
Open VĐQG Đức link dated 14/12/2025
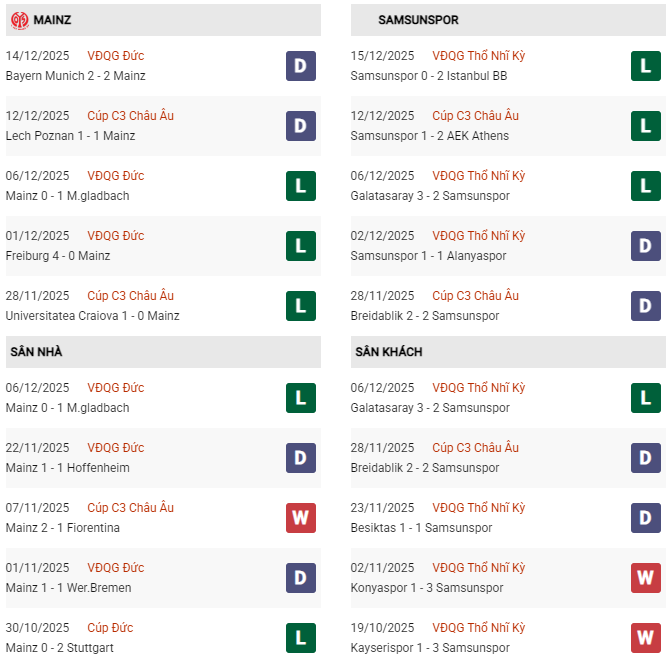115,56
